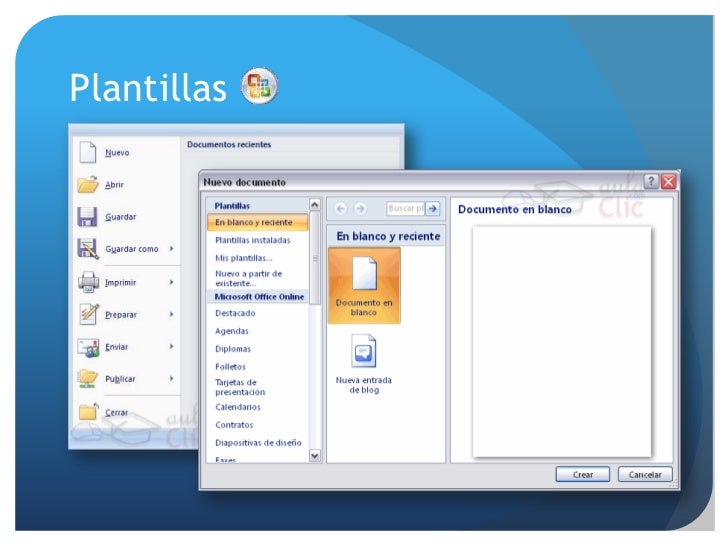
Task: Click the Enviar mail icon
Action: [x=88, y=347]
